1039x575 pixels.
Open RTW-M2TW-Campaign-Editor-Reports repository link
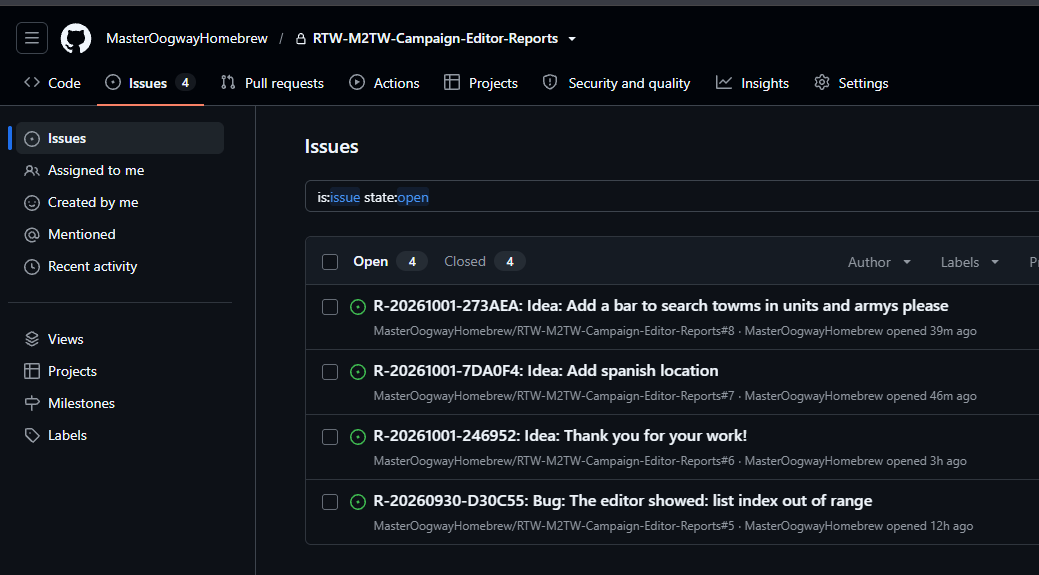point(435,38)
